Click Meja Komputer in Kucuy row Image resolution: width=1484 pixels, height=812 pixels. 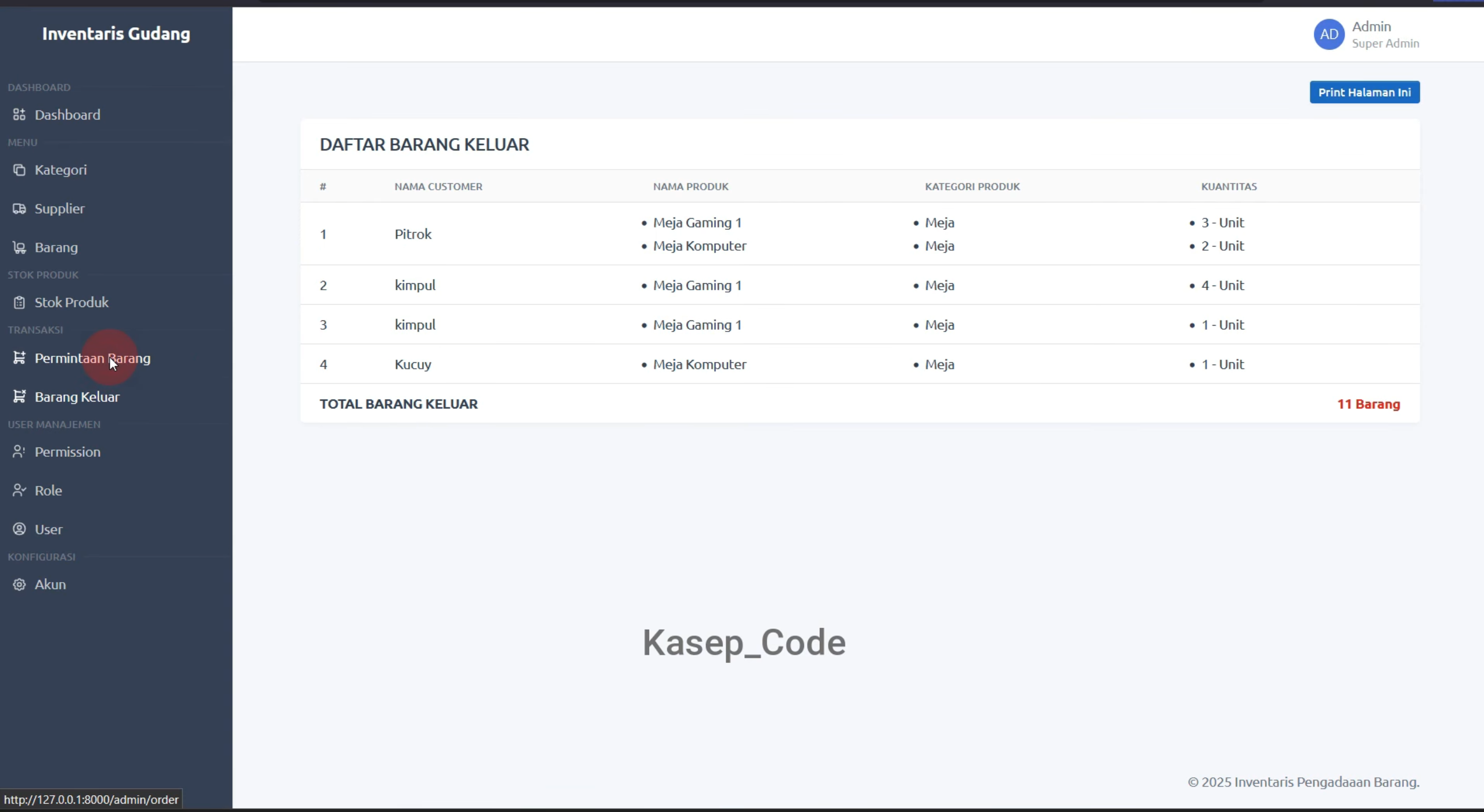[700, 364]
